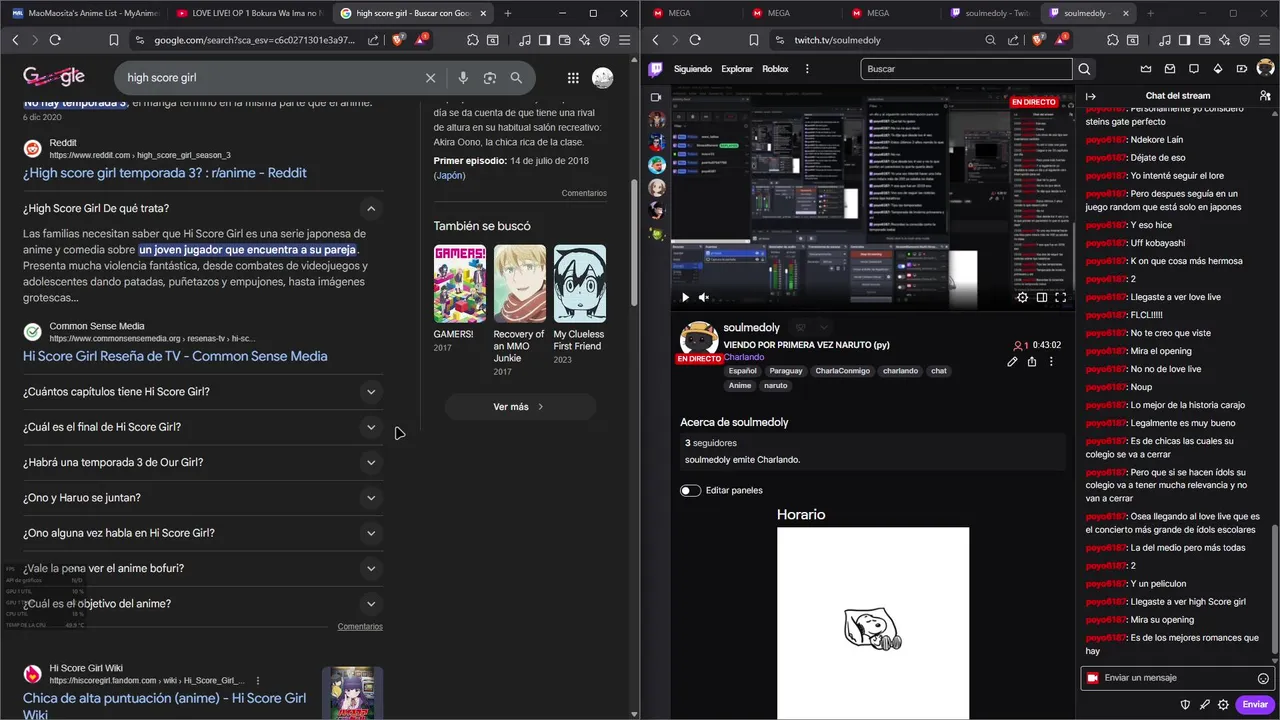1280x720 pixels.
Task: Open the chat emote picker
Action: [x=1263, y=678]
